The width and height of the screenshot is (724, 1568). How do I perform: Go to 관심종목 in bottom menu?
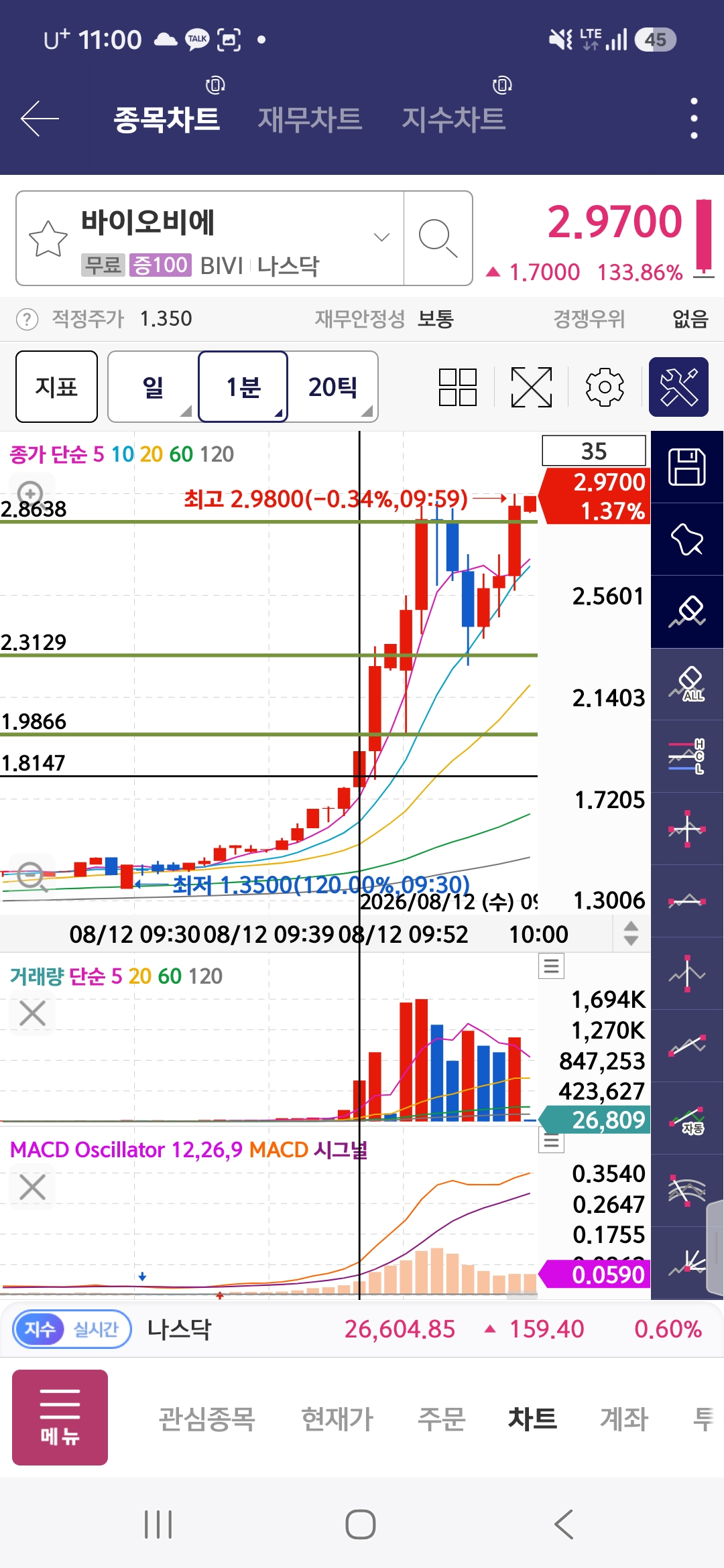click(x=206, y=1419)
